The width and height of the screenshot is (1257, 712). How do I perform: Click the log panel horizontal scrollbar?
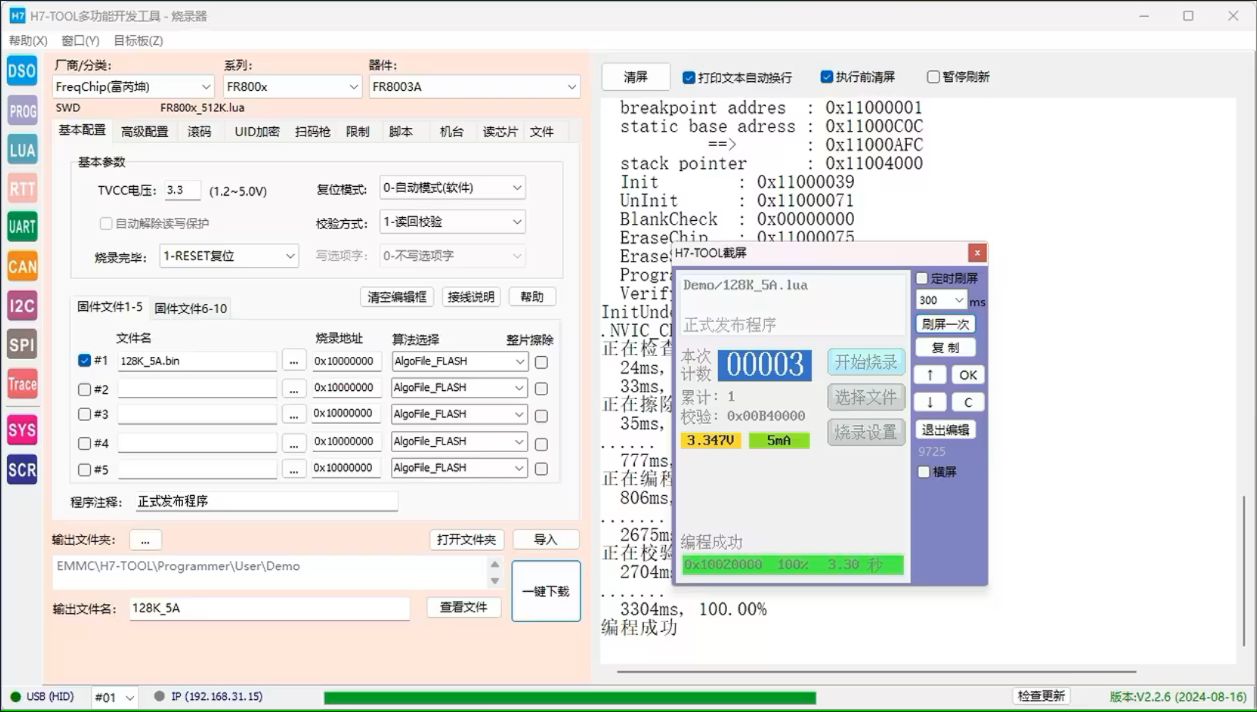click(x=876, y=672)
